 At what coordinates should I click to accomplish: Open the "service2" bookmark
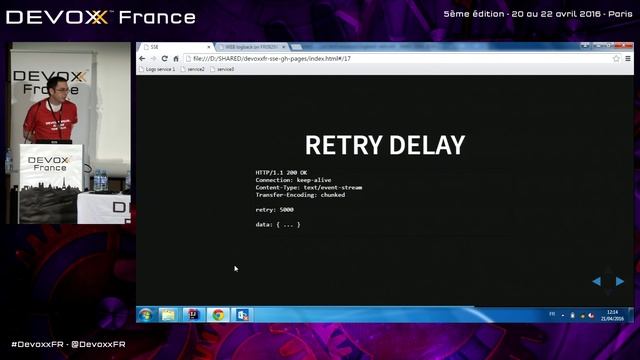click(193, 69)
